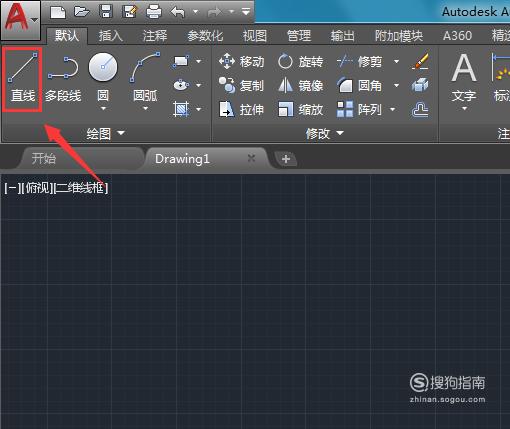Click the 阵列 (Array) tool

point(359,109)
